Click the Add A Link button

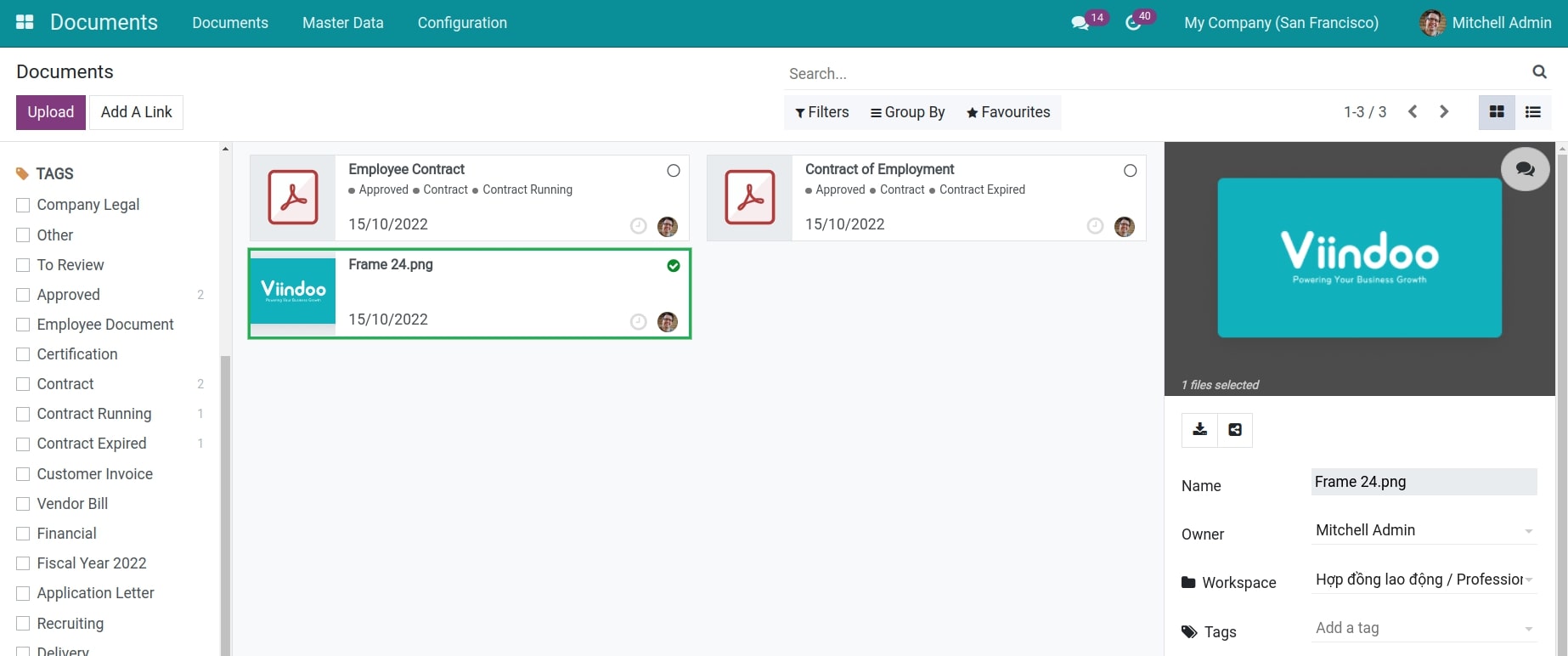(136, 112)
